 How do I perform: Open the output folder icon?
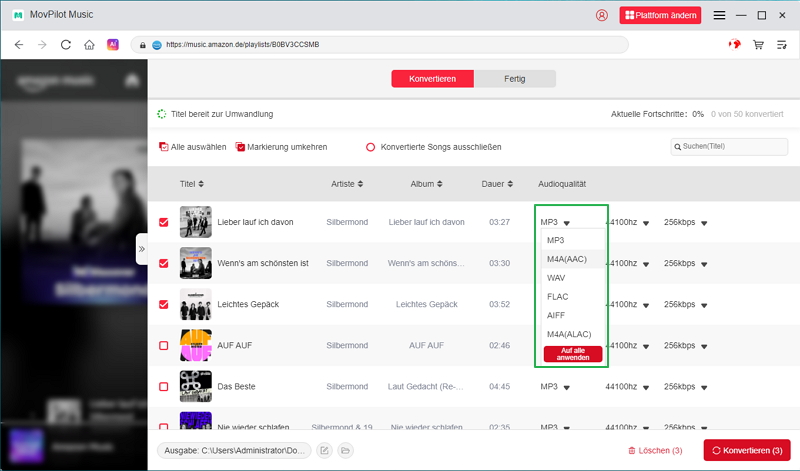[x=345, y=451]
